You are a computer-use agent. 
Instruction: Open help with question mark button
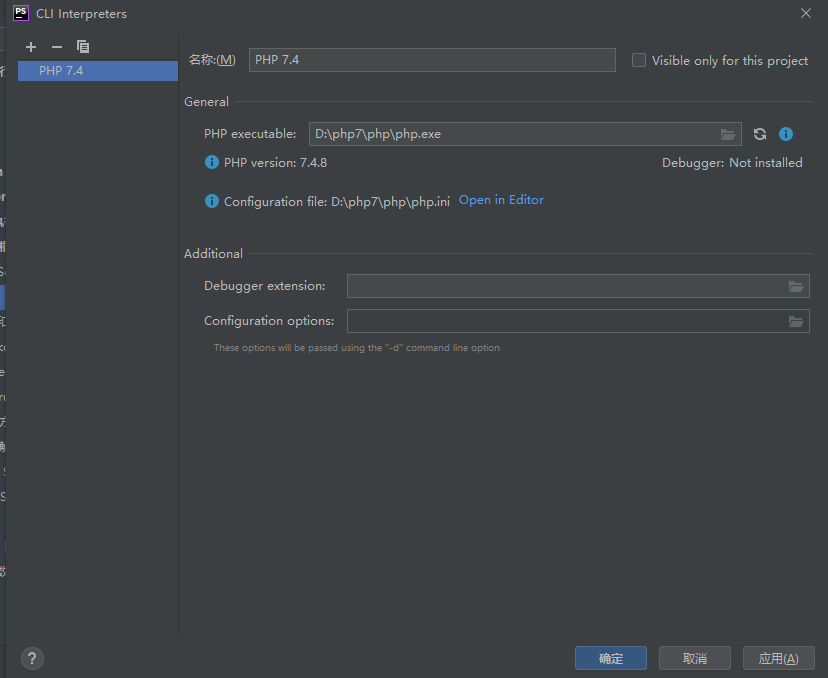coord(32,658)
